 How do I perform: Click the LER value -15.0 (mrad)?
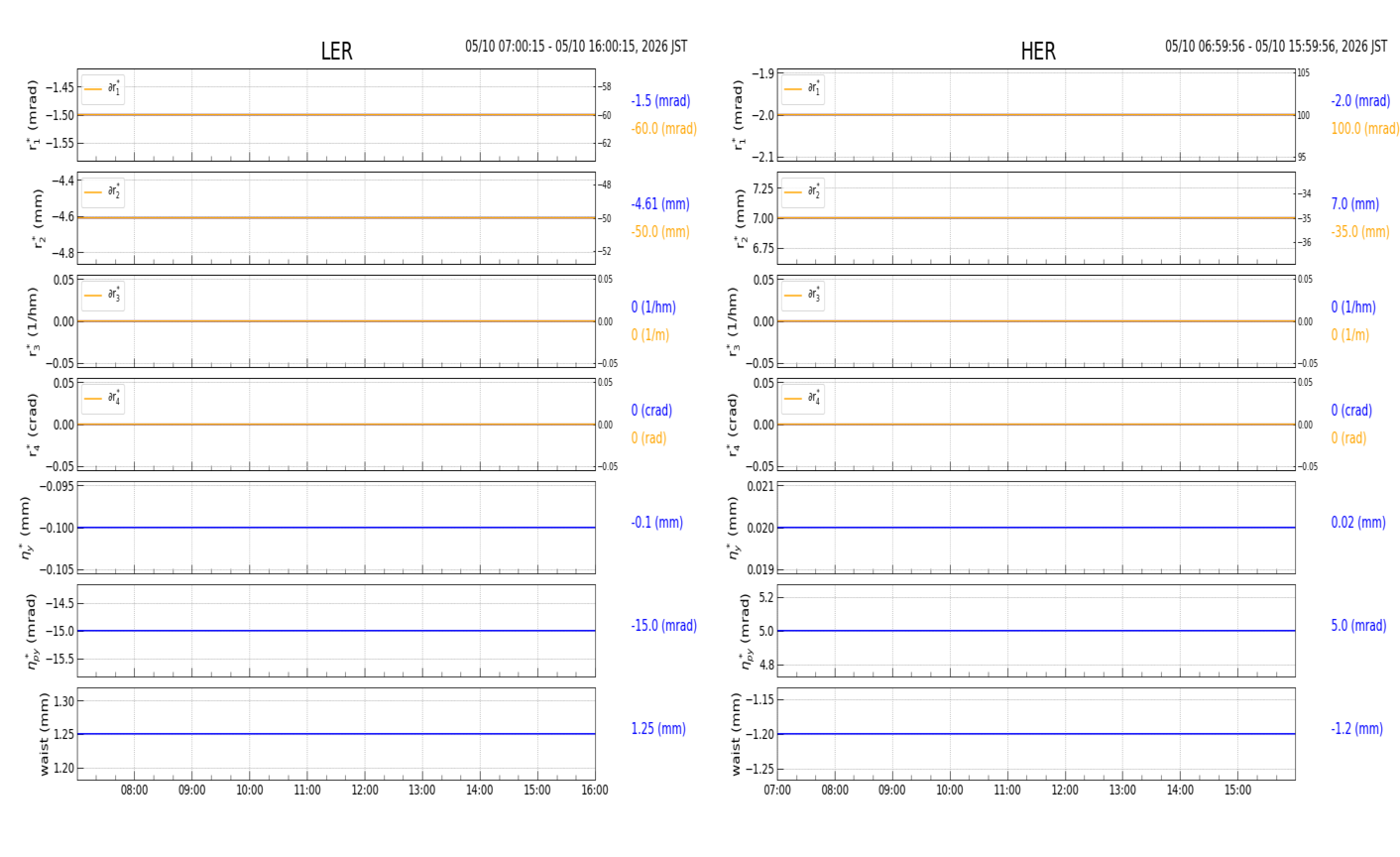point(663,626)
